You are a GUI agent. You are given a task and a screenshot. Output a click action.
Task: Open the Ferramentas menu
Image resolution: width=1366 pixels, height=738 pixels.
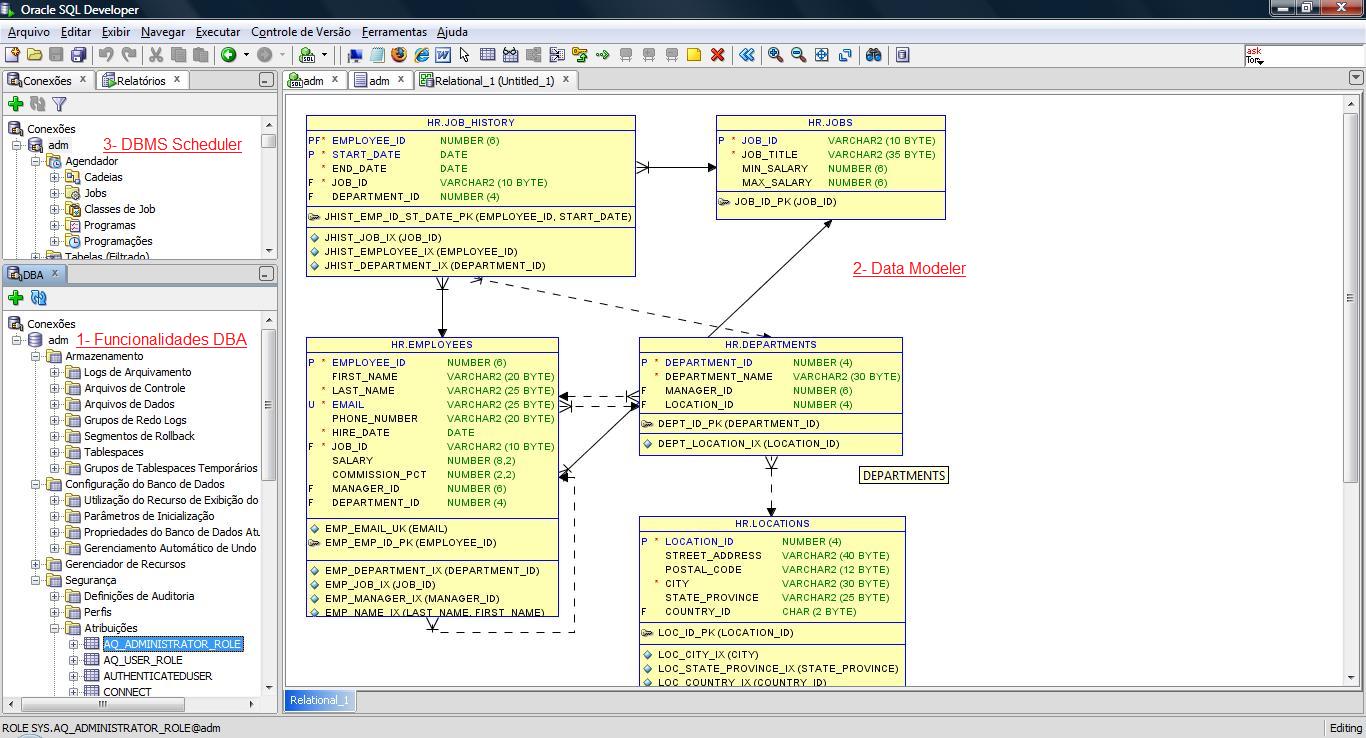pos(394,32)
